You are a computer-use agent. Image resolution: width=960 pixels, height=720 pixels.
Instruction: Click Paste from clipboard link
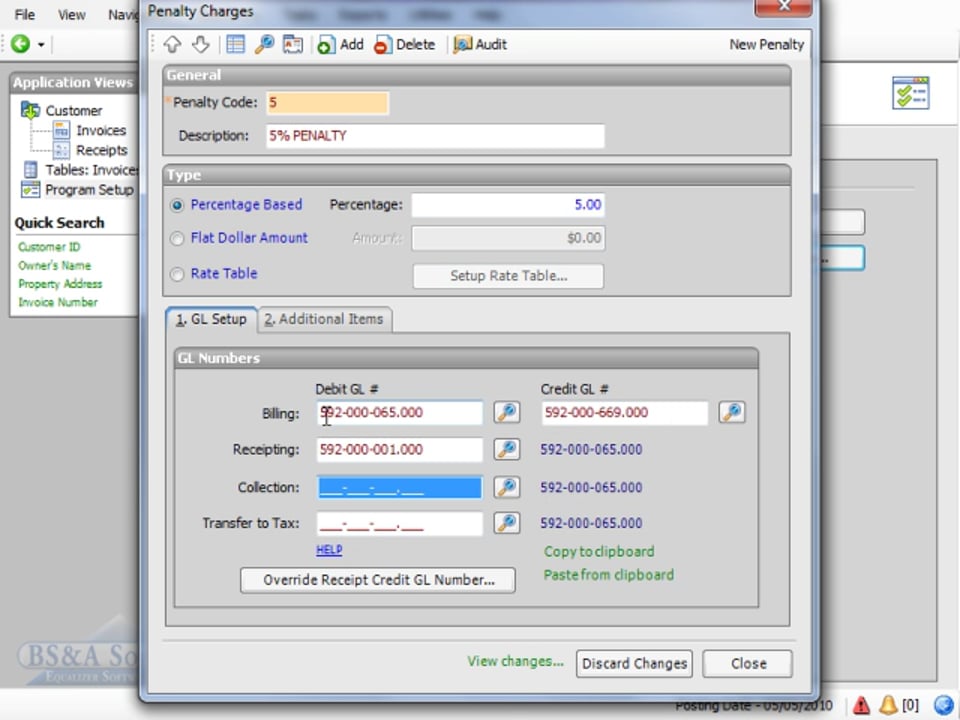coord(609,575)
